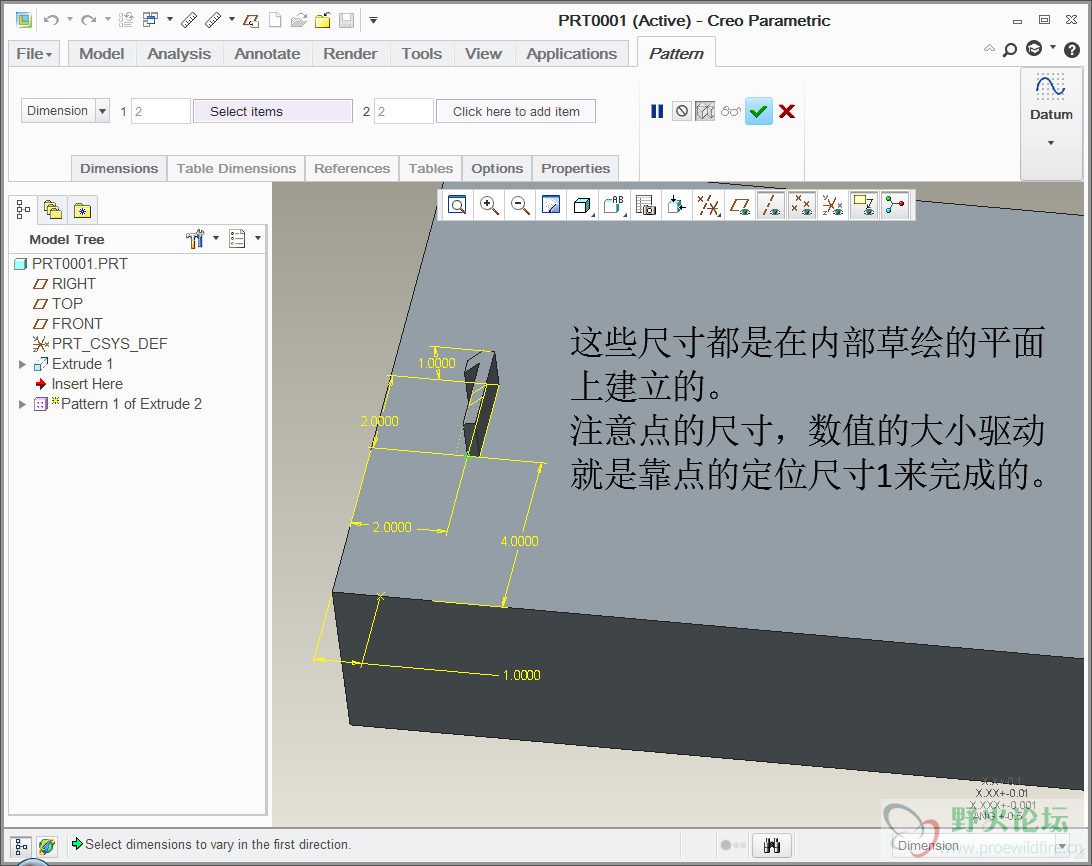Accept pattern with green checkmark
1092x866 pixels.
click(759, 111)
